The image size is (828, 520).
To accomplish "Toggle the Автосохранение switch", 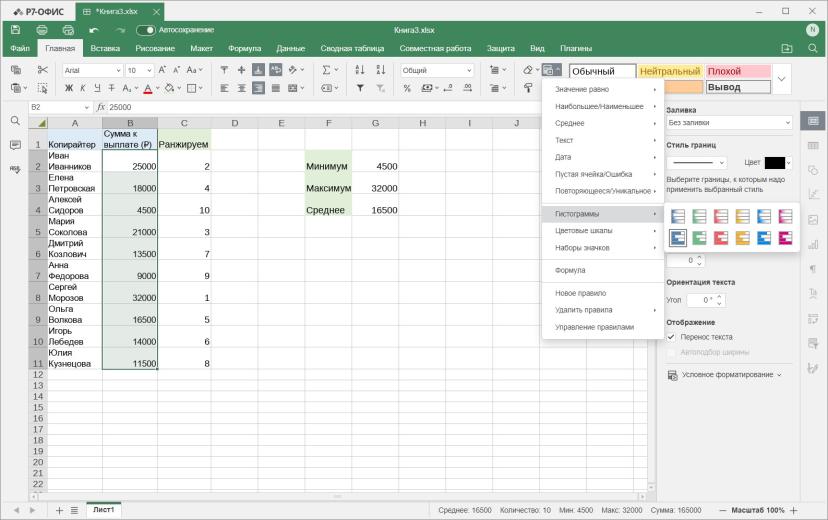I will click(x=146, y=30).
